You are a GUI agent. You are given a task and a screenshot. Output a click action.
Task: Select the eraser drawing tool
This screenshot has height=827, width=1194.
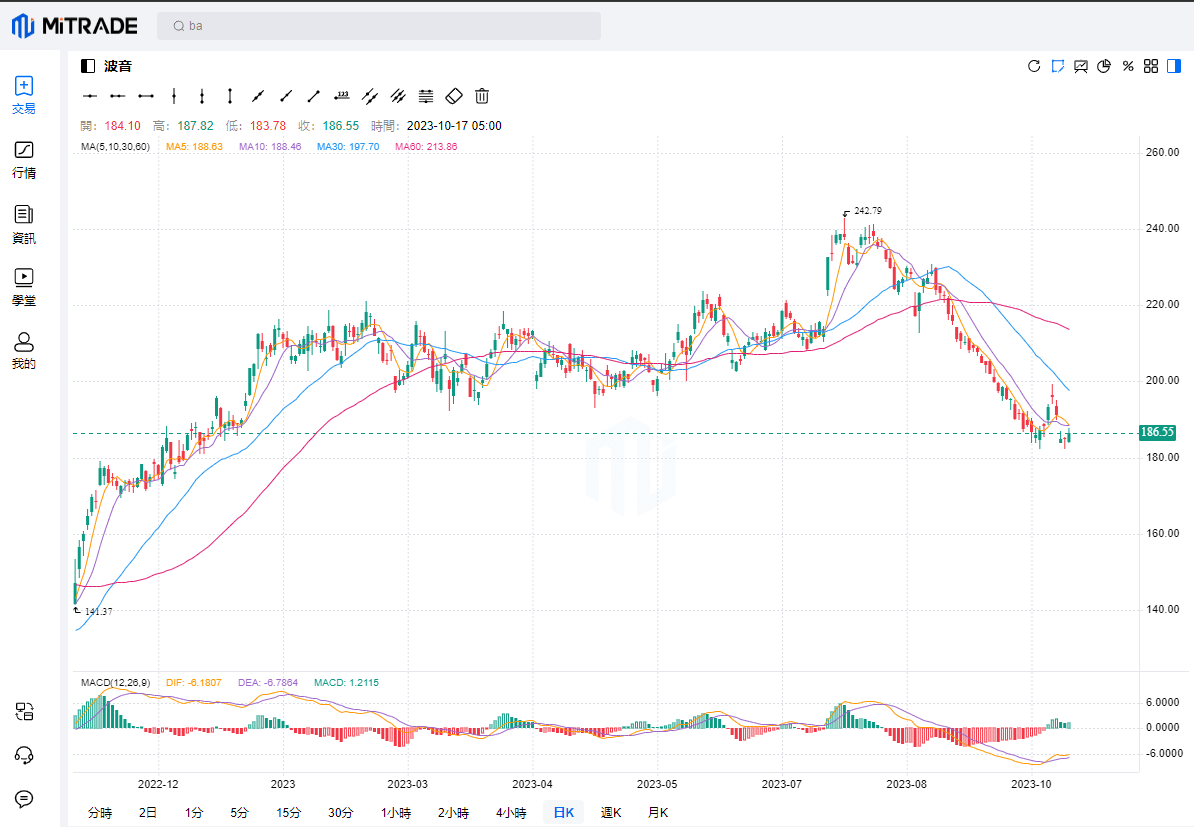(x=454, y=96)
